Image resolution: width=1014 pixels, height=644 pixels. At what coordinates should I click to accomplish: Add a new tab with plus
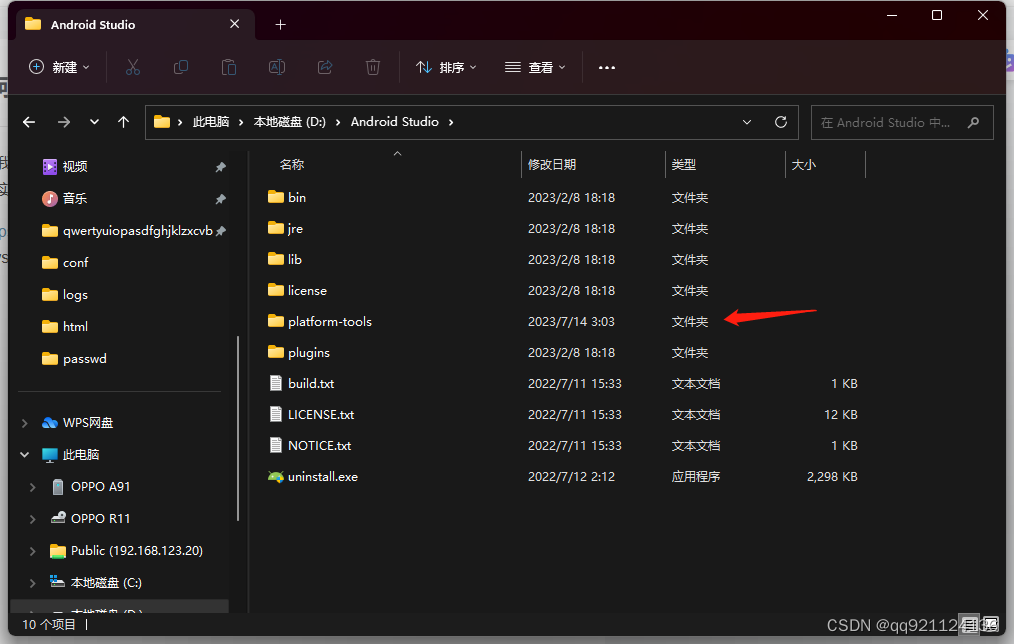(x=280, y=25)
